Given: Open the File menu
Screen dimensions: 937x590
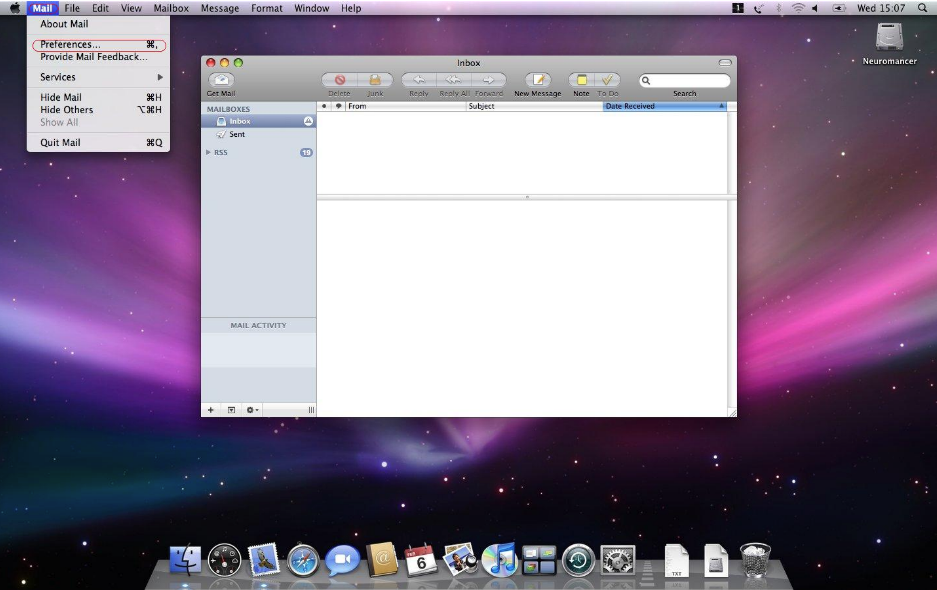Looking at the screenshot, I should click(72, 8).
